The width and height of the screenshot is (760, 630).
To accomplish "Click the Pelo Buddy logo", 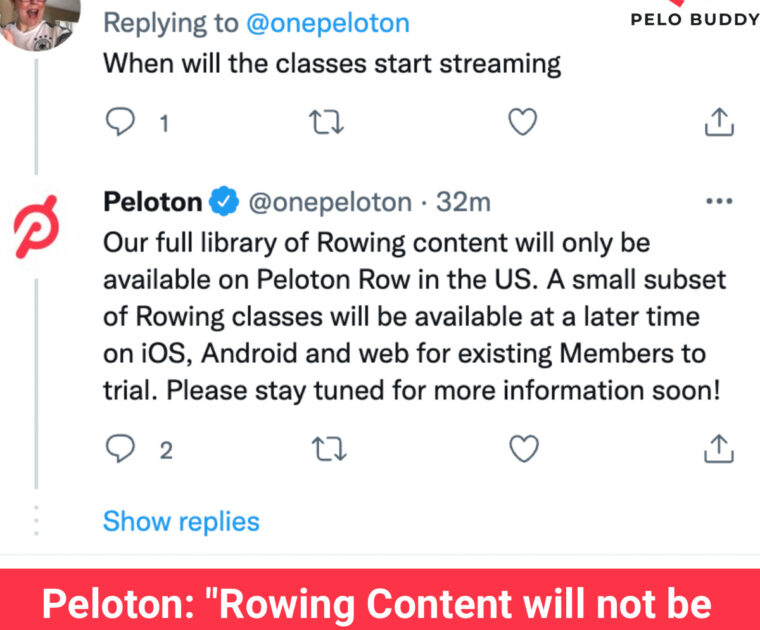I will (x=694, y=16).
